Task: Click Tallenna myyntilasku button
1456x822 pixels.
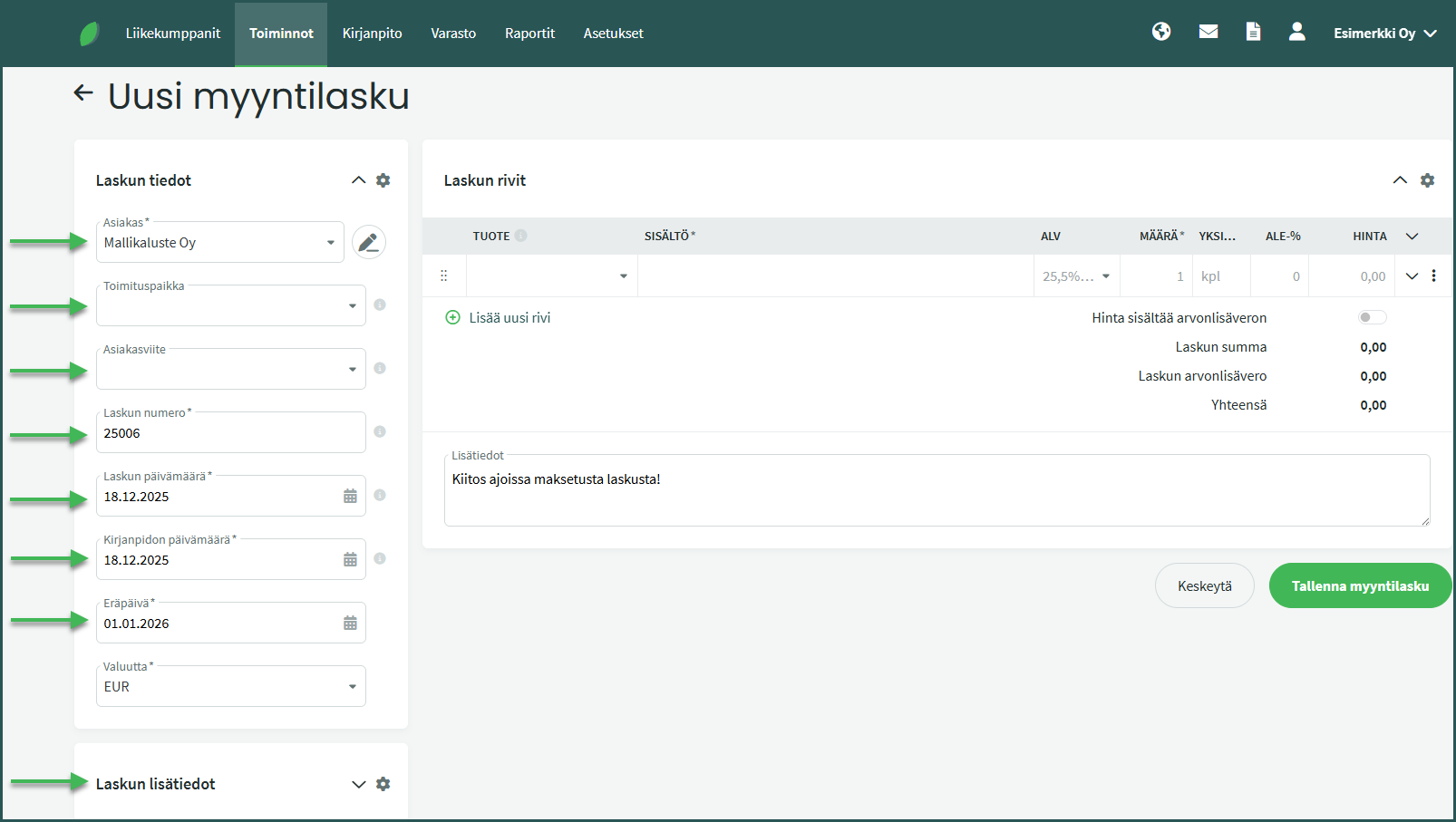Action: pos(1360,586)
